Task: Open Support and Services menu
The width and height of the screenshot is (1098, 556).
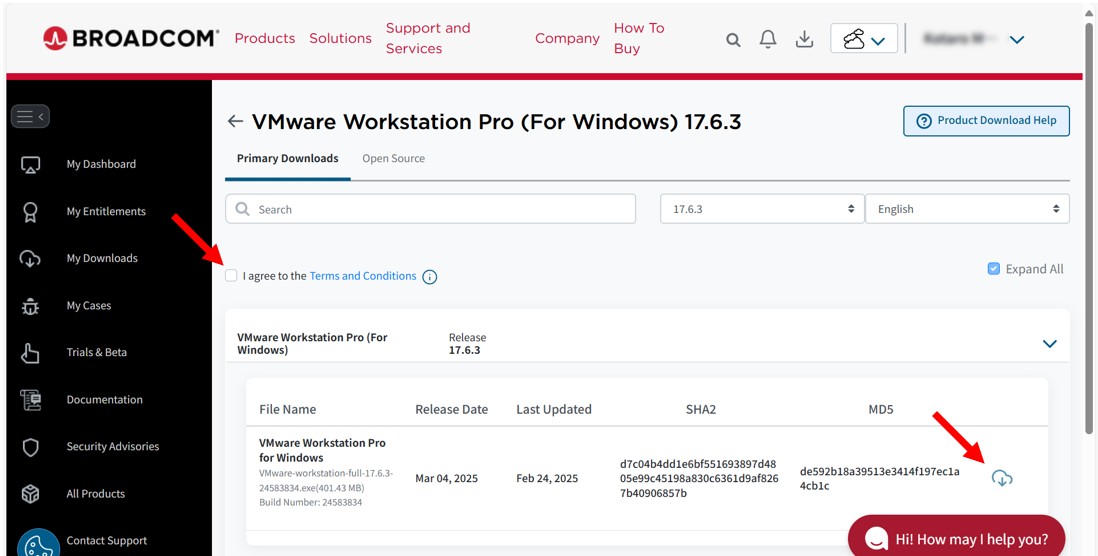Action: (428, 39)
